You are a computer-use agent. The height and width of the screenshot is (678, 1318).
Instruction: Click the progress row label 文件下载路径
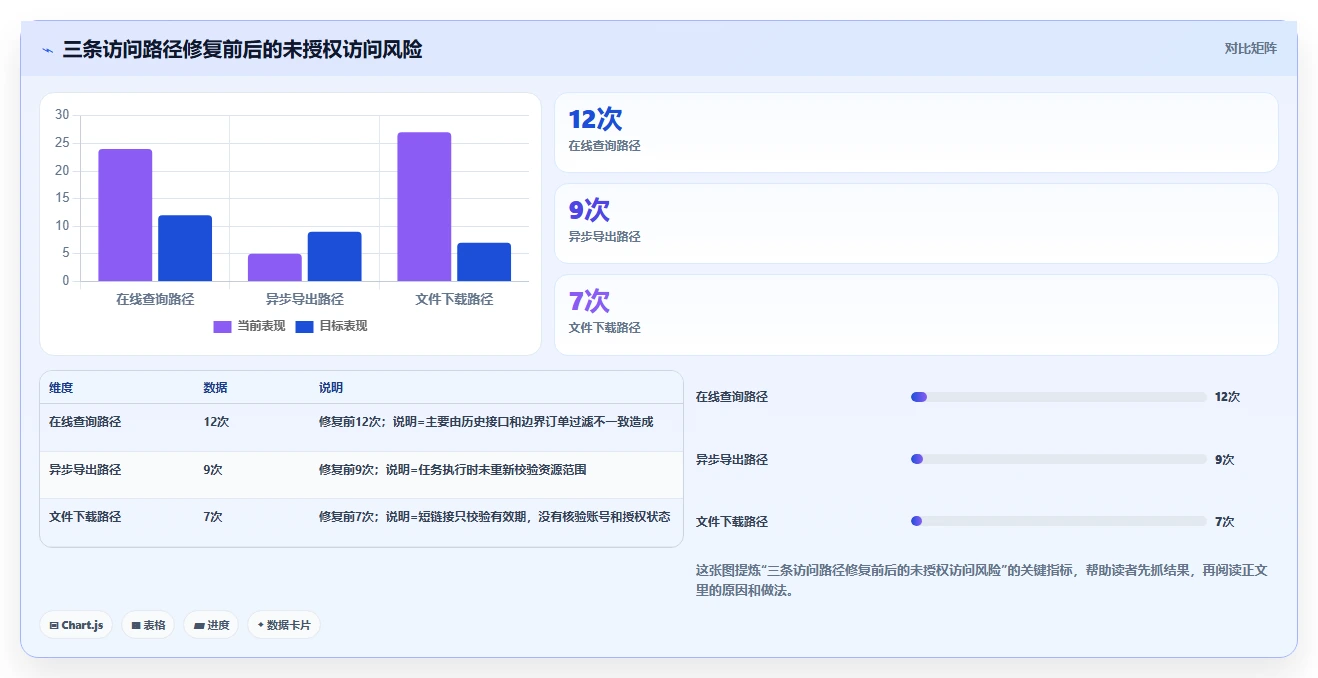tap(732, 522)
